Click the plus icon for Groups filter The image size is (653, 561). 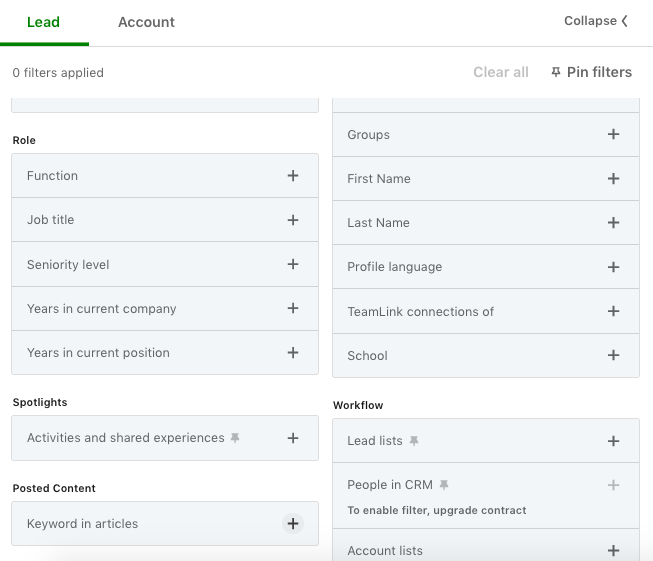tap(613, 135)
